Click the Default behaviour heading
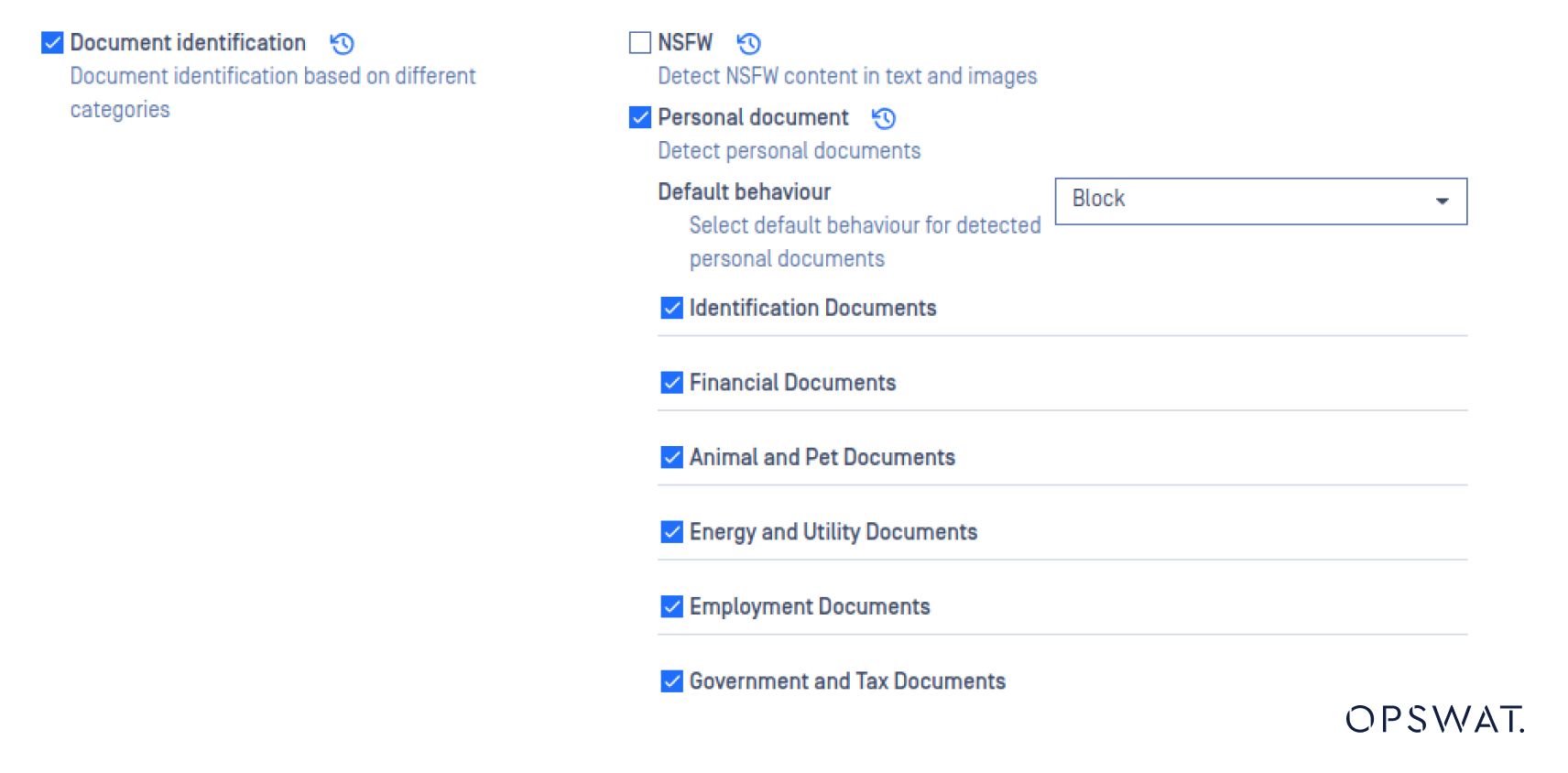This screenshot has height=773, width=1568. (744, 192)
